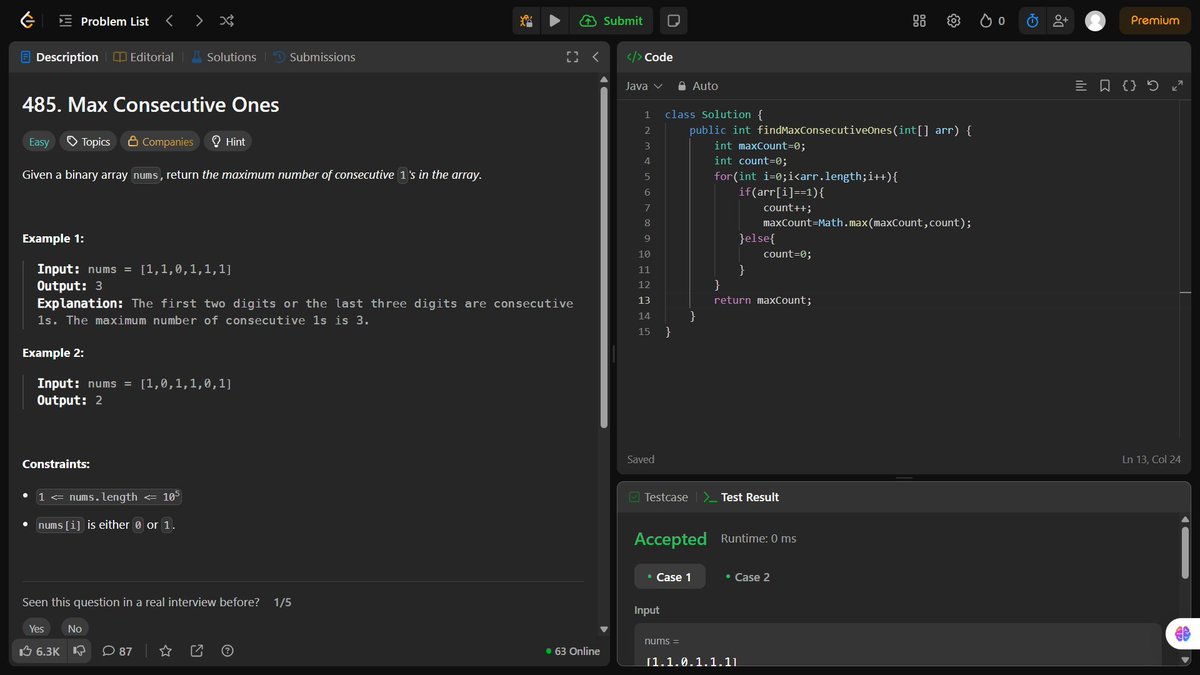This screenshot has height=675, width=1200.
Task: Open the locked Companies tag
Action: pos(160,142)
